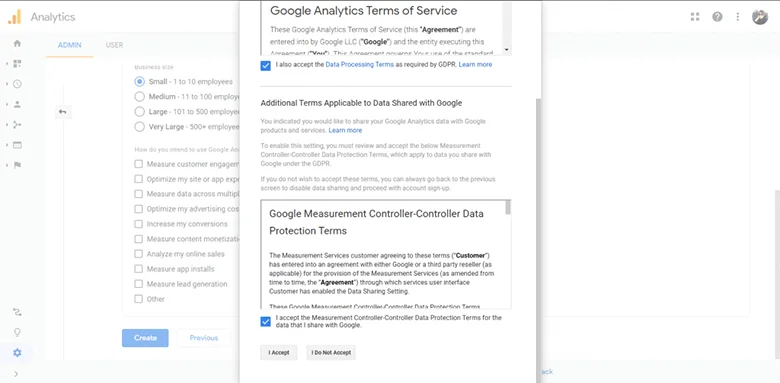Open Customization dashboard icon in sidebar
This screenshot has width=780, height=383.
click(x=17, y=64)
